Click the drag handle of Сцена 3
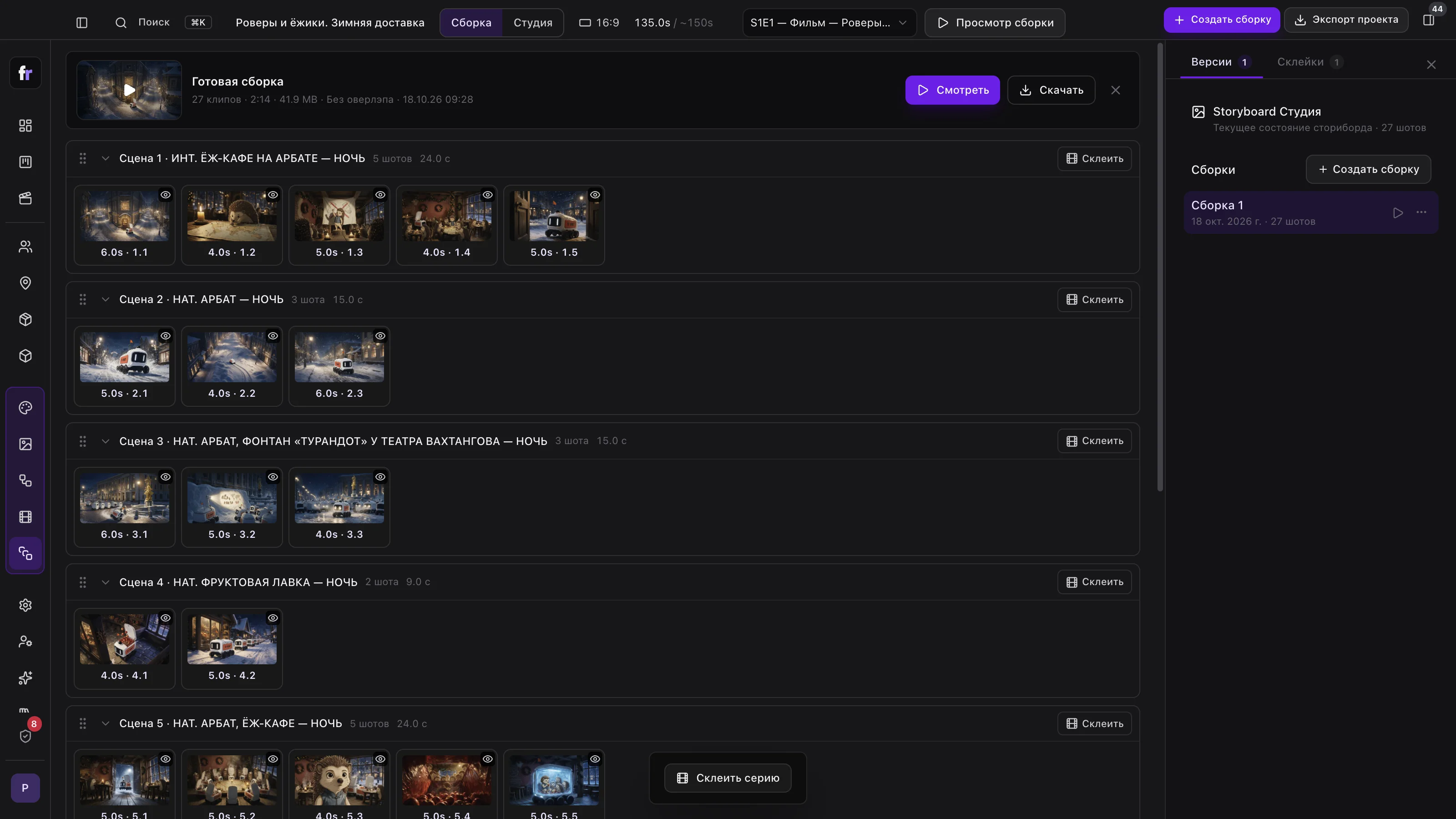The height and width of the screenshot is (819, 1456). pyautogui.click(x=82, y=441)
